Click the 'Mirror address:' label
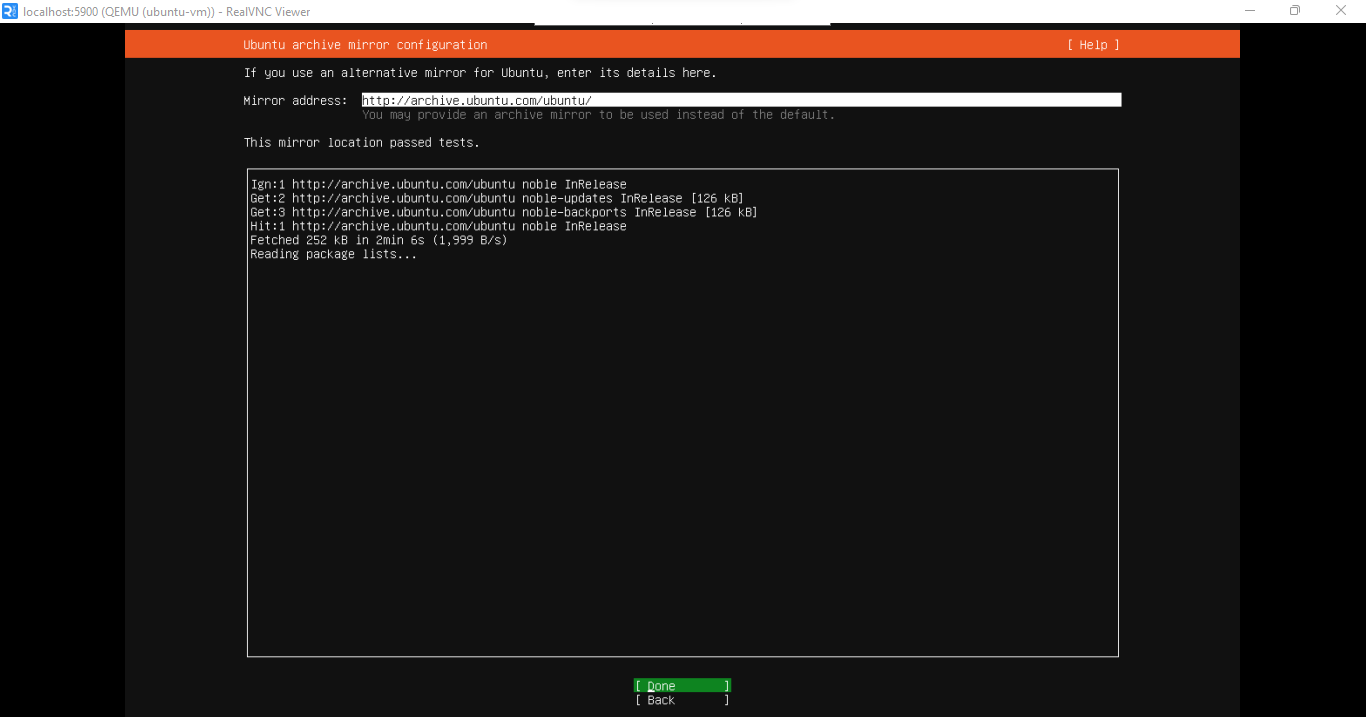1366x717 pixels. click(295, 101)
